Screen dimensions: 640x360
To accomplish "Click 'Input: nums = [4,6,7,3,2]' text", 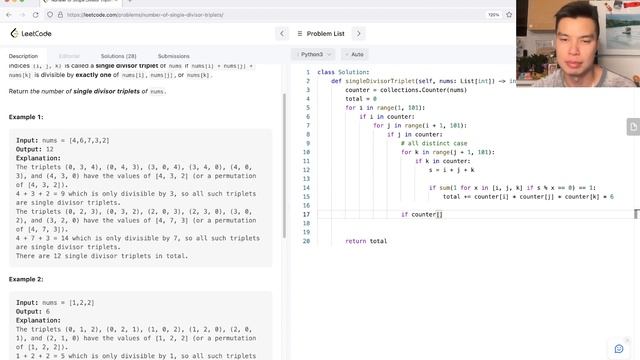I will tap(62, 140).
